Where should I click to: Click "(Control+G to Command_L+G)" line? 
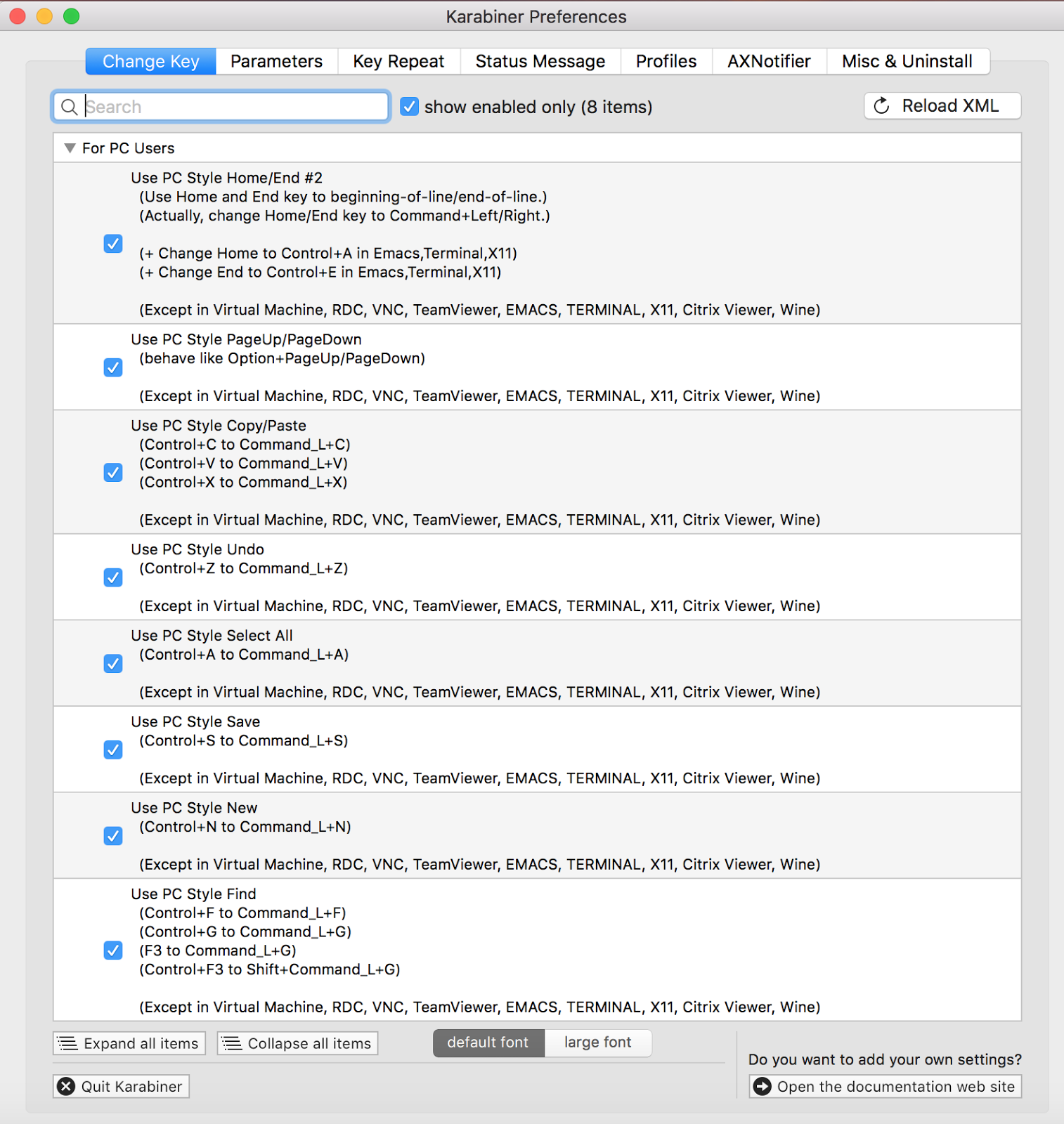coord(245,932)
